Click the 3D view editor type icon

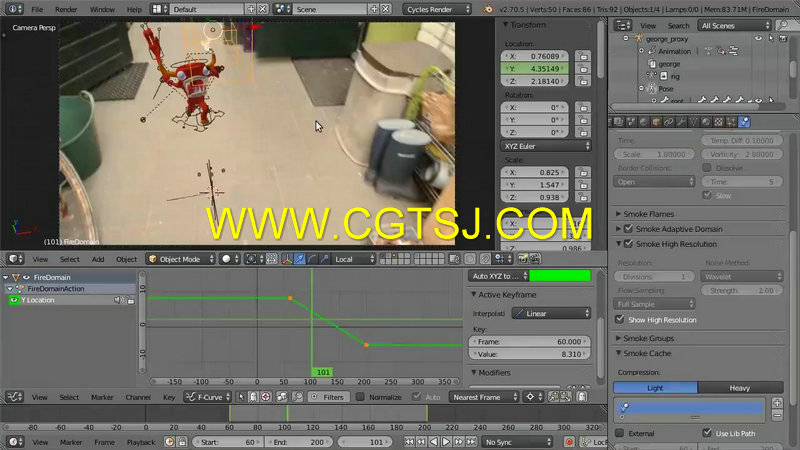[x=16, y=259]
